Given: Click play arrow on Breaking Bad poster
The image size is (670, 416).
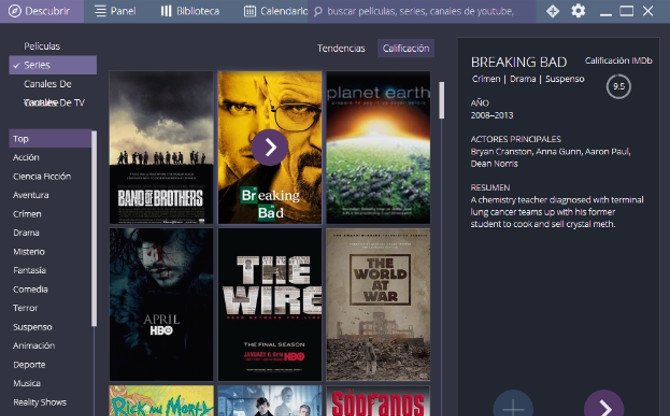Looking at the screenshot, I should click(x=270, y=147).
